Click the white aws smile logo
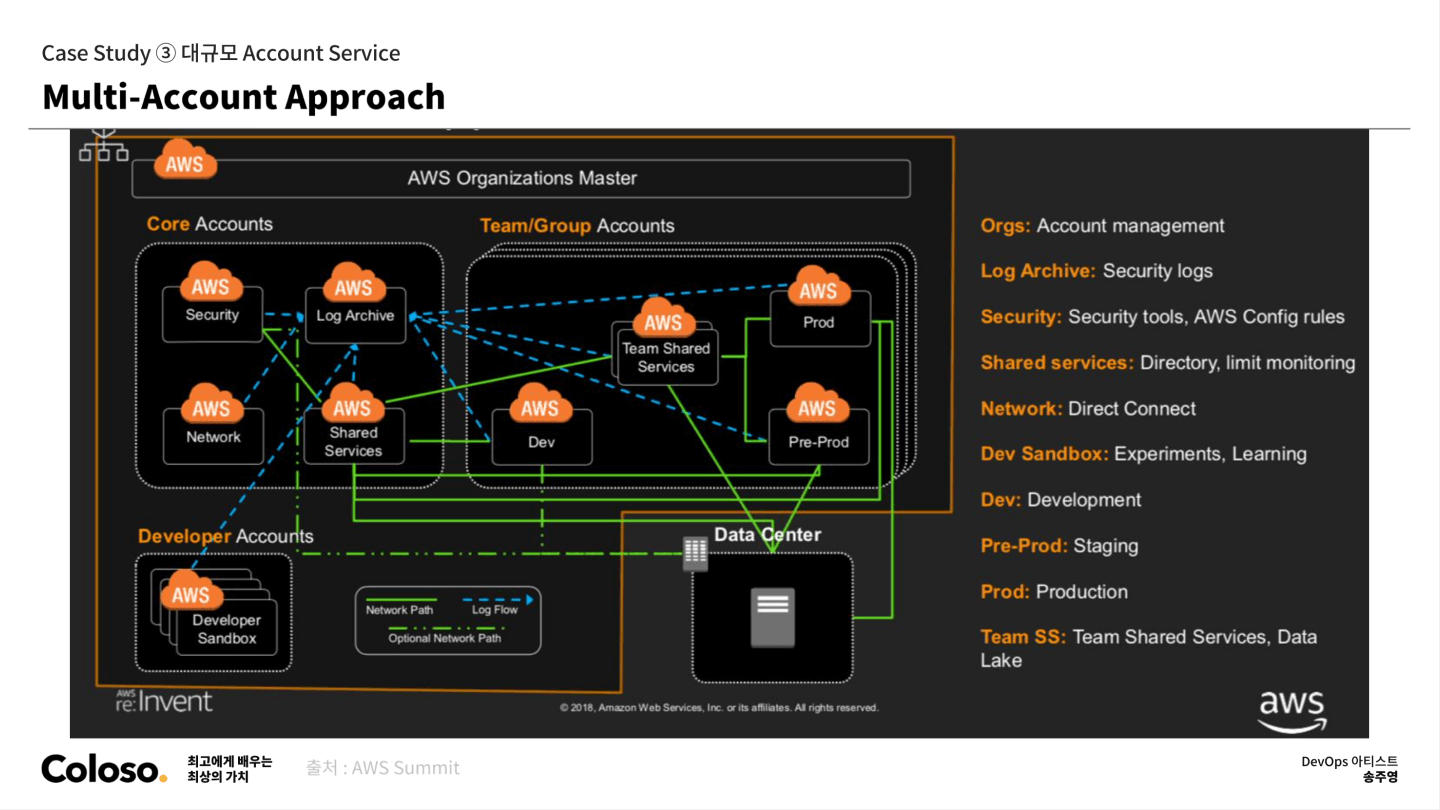This screenshot has height=810, width=1440. (x=1292, y=712)
